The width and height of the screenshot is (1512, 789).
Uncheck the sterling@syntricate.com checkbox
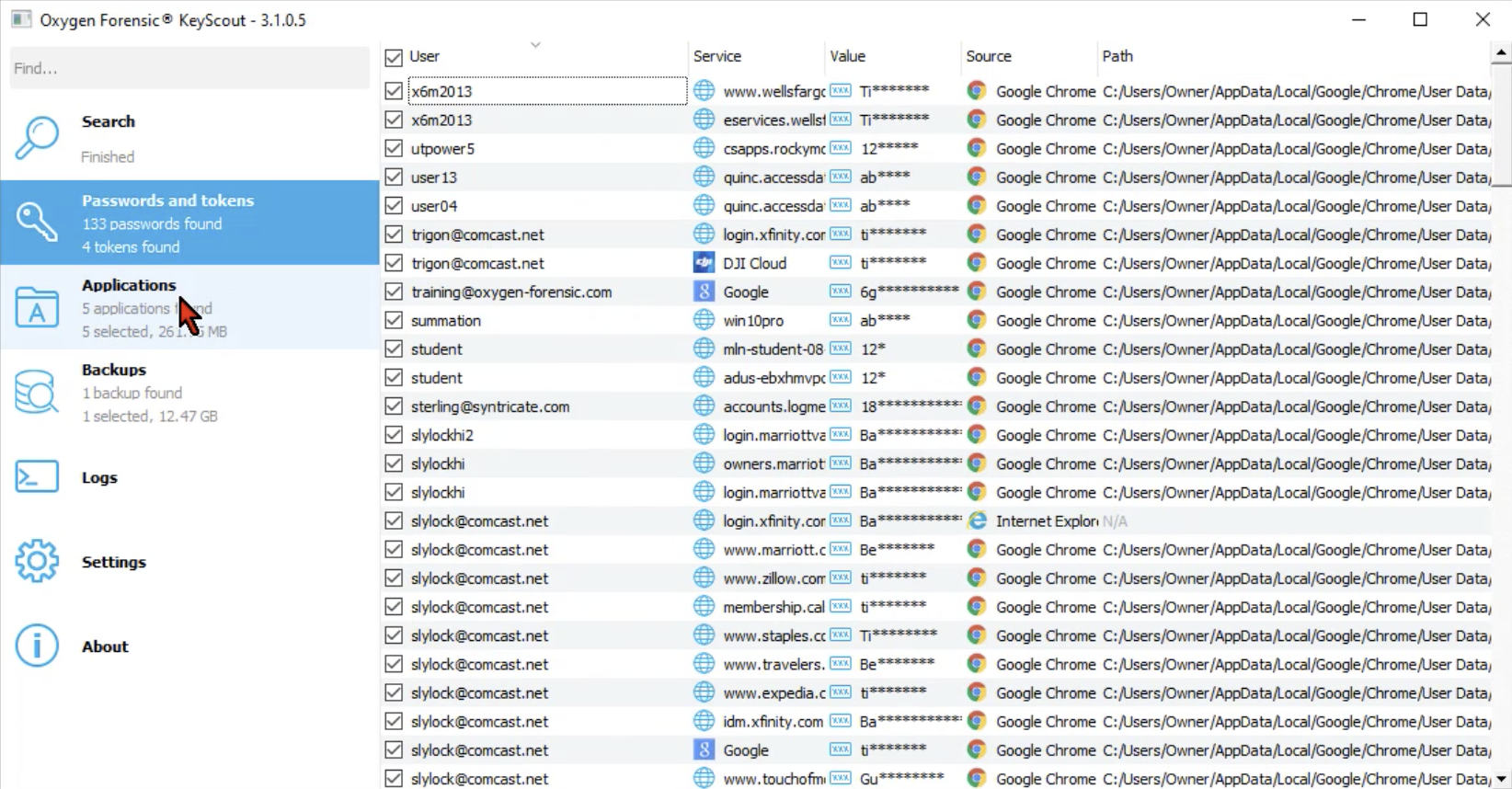coord(394,406)
